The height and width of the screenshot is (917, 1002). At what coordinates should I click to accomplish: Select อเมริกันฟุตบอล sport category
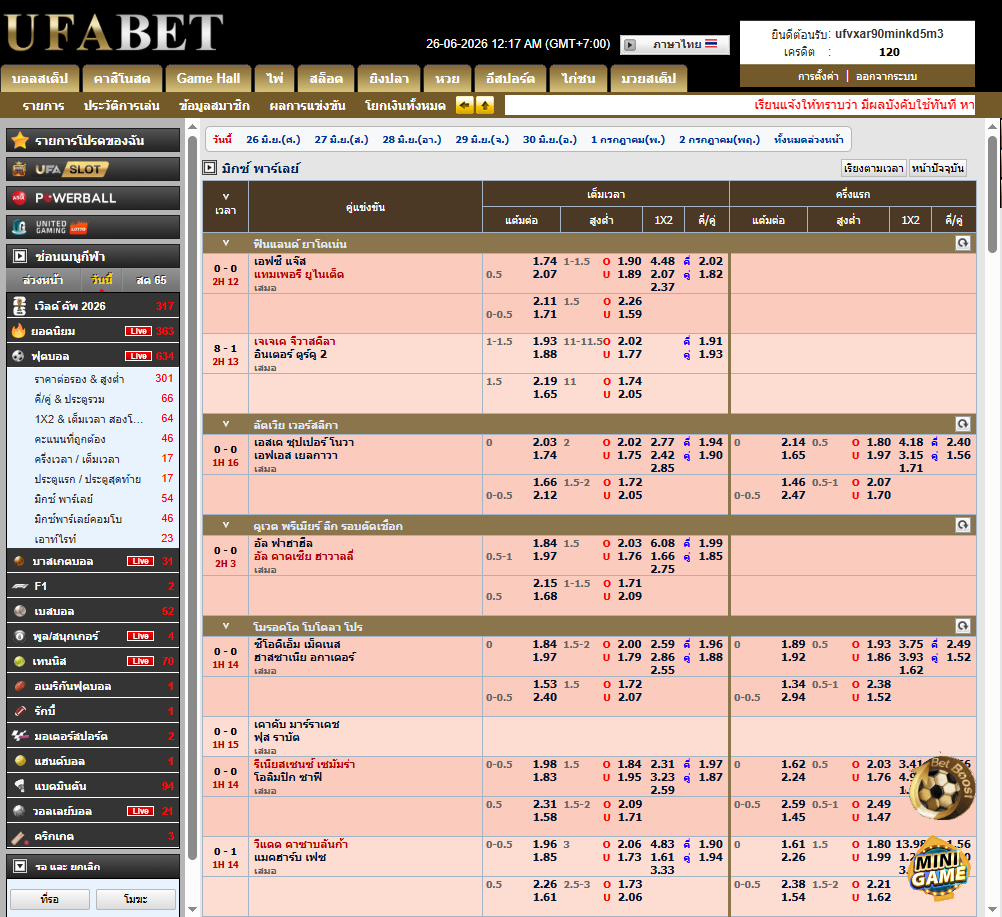(x=93, y=686)
